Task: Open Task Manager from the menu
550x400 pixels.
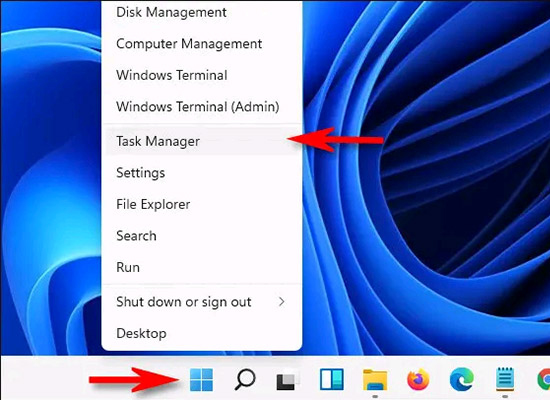Action: coord(202,141)
